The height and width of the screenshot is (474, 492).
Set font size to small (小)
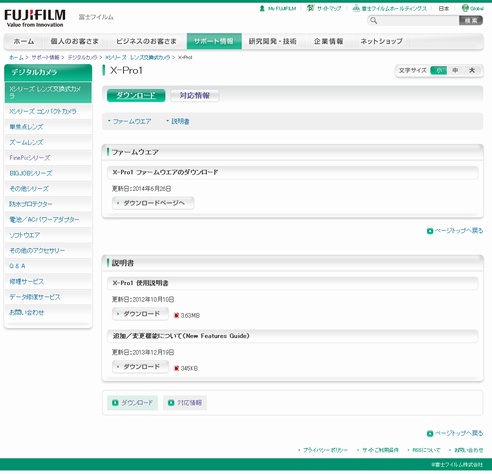tap(439, 70)
